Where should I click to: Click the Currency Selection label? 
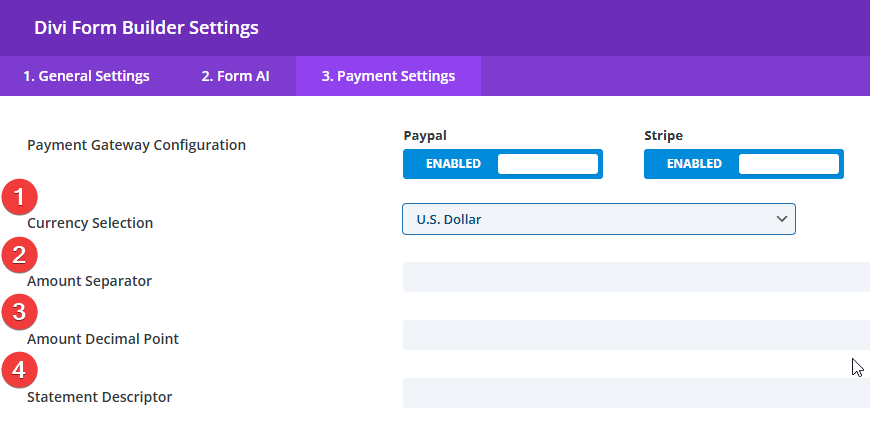click(90, 223)
